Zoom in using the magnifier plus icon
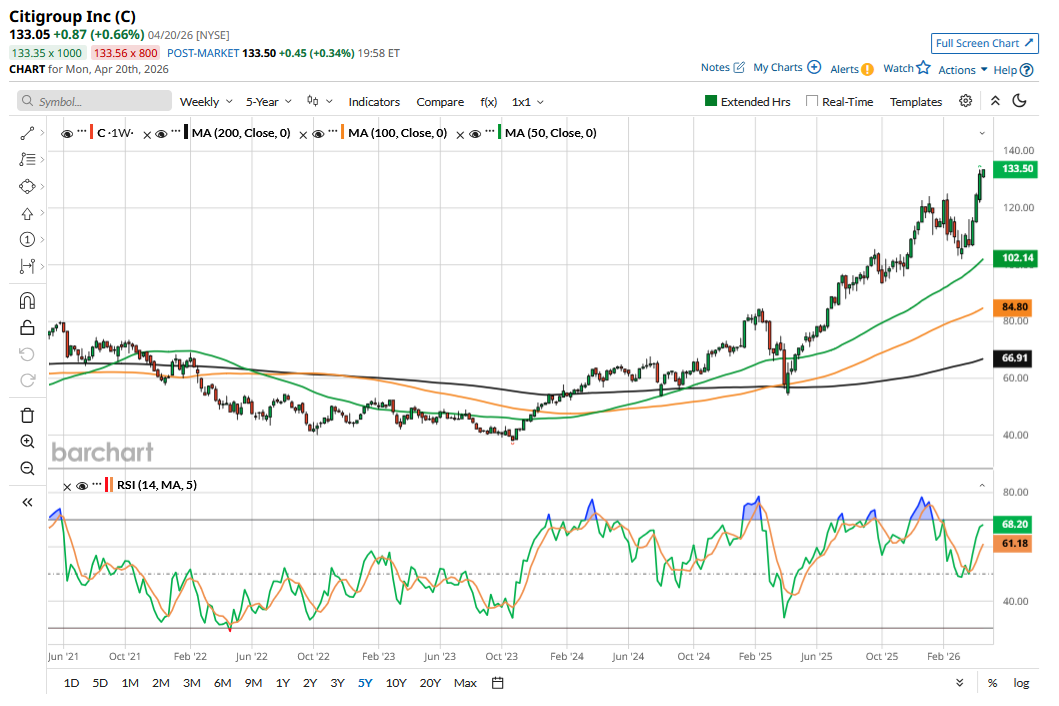This screenshot has width=1059, height=706. point(27,442)
